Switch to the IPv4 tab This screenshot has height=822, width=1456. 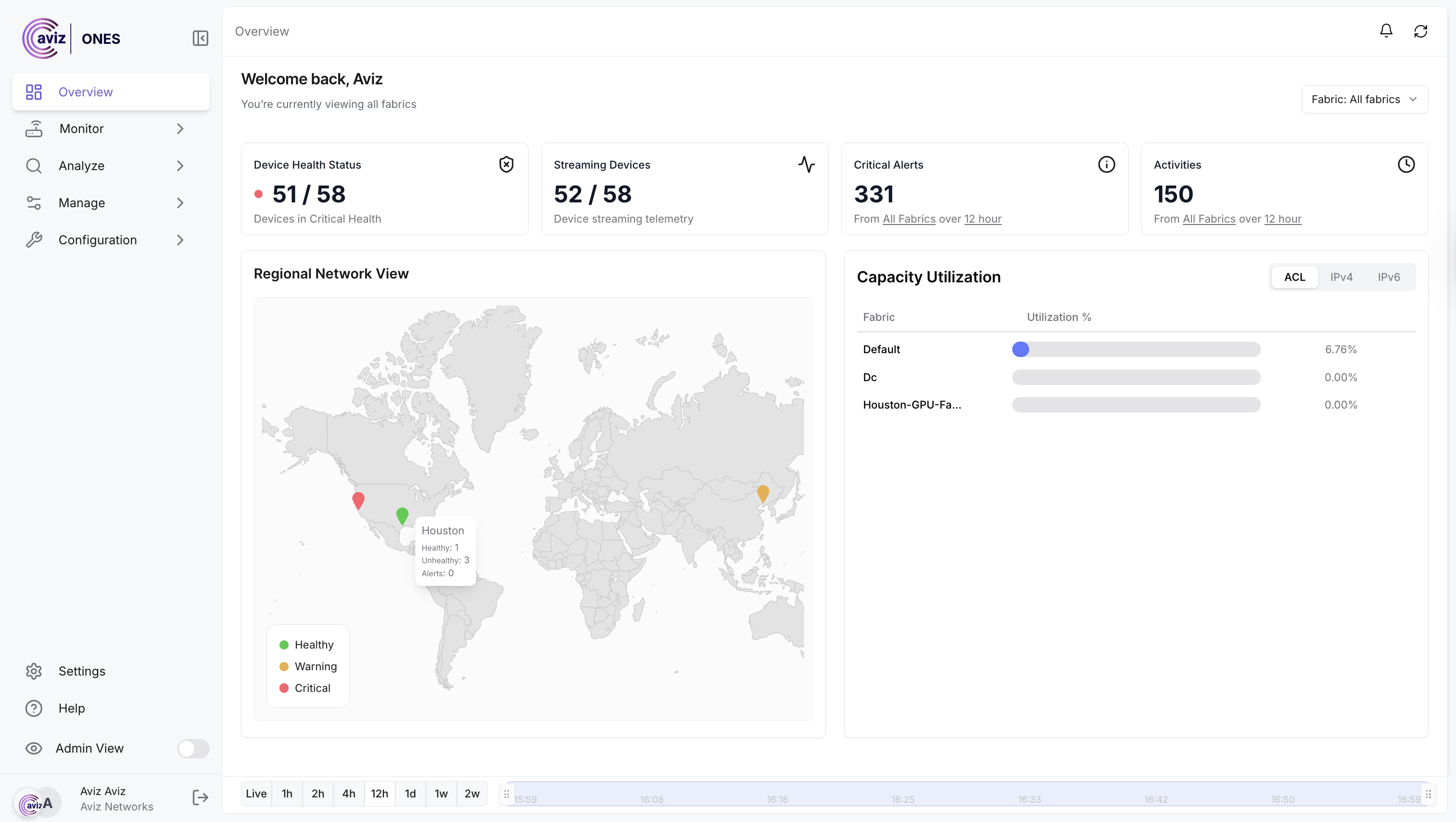pyautogui.click(x=1341, y=277)
